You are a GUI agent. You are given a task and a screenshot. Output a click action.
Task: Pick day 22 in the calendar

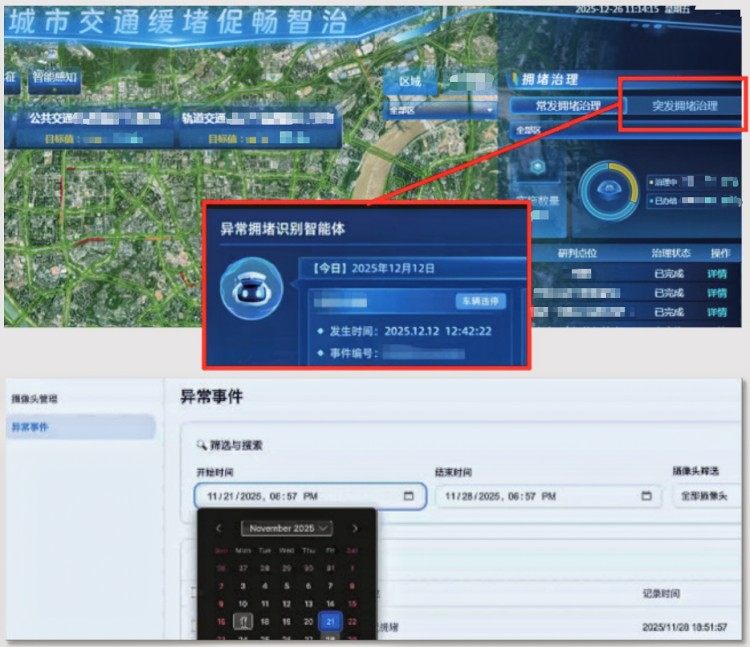(x=352, y=622)
